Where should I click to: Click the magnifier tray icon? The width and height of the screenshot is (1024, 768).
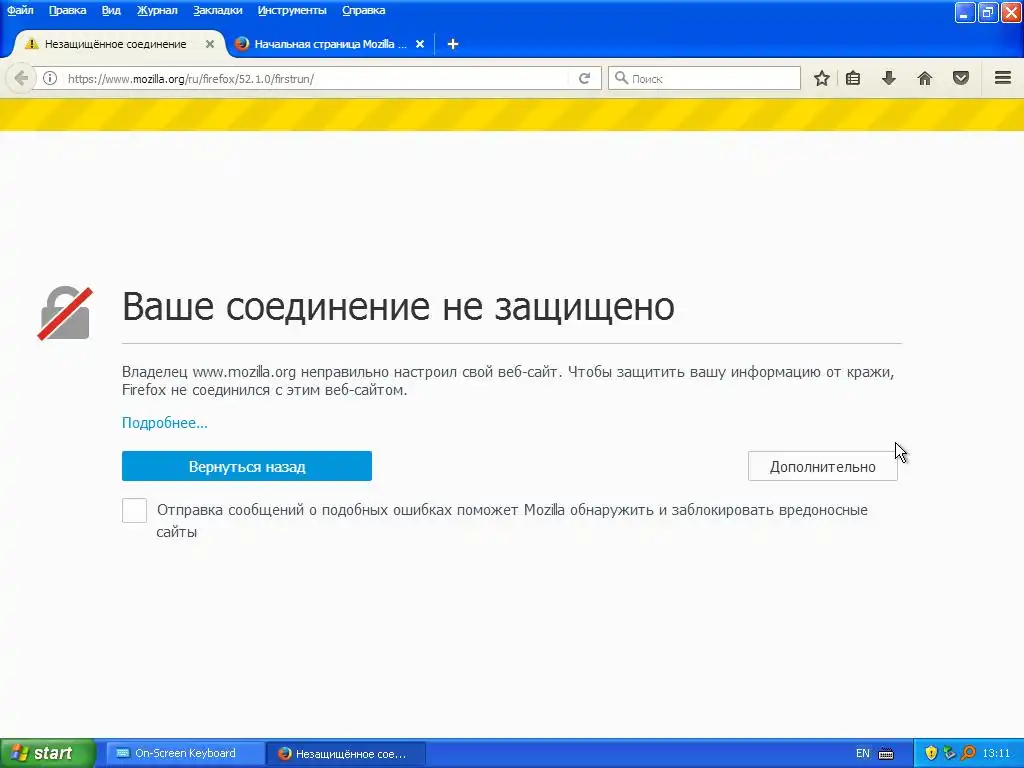pos(968,753)
